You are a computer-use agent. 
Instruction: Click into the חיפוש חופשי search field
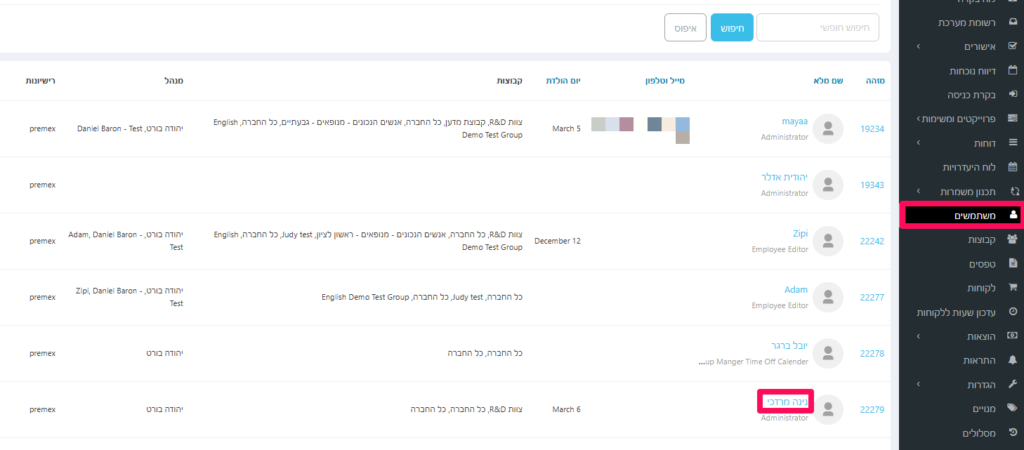817,27
